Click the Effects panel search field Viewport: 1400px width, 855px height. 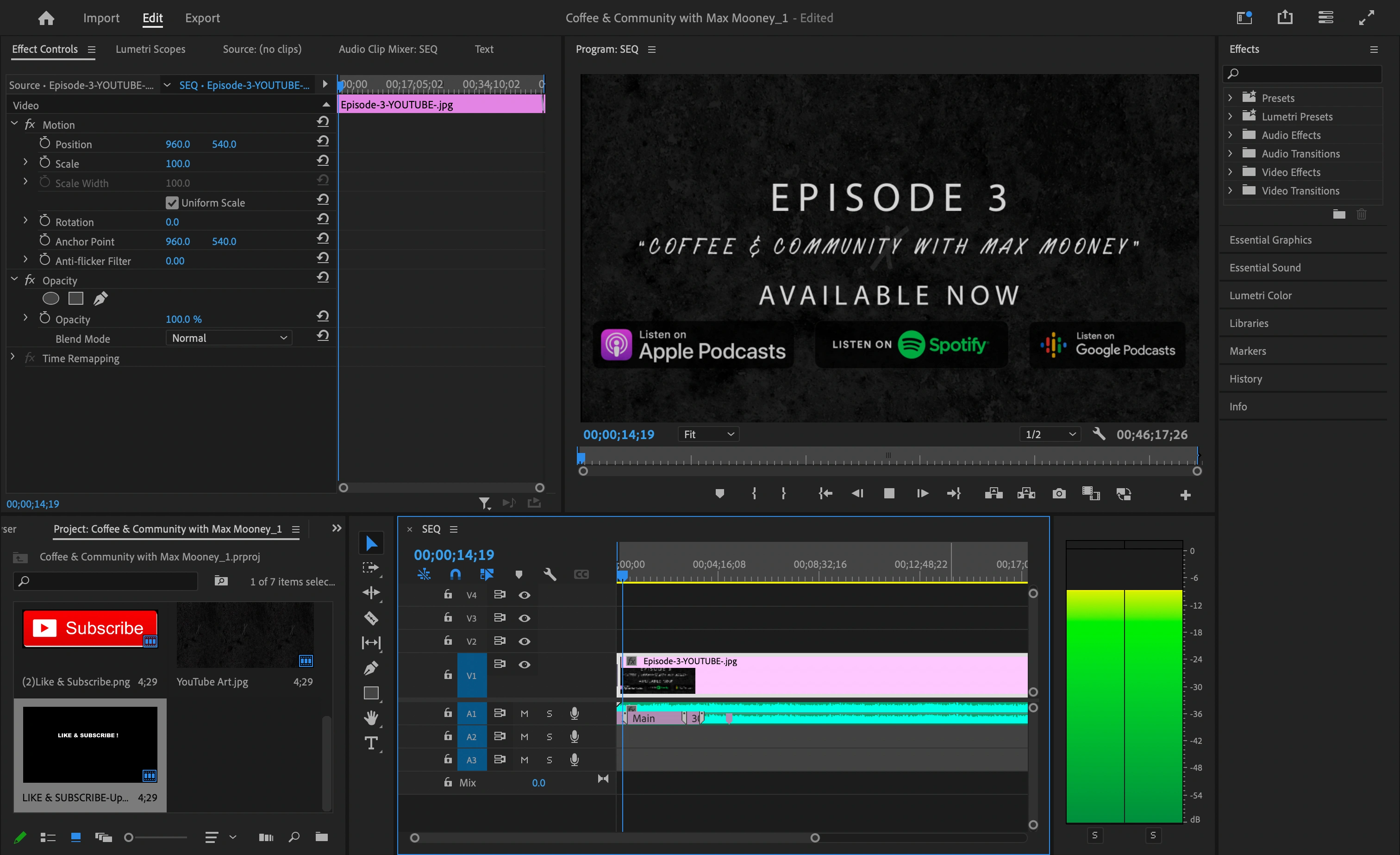pos(1302,73)
